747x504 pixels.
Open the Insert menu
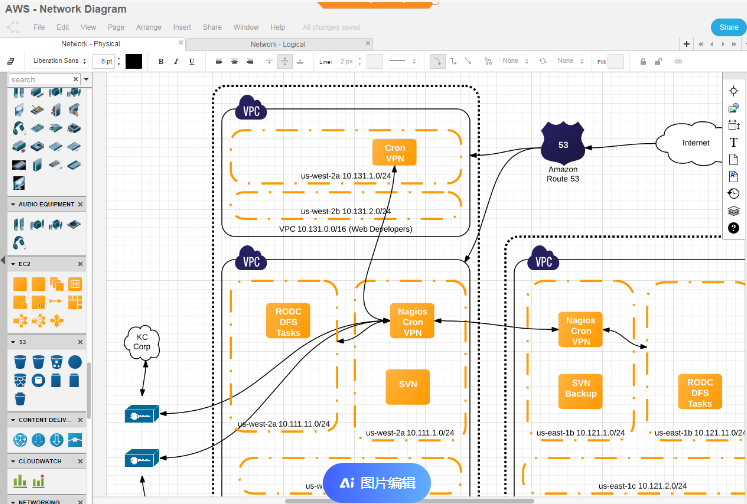(x=182, y=27)
